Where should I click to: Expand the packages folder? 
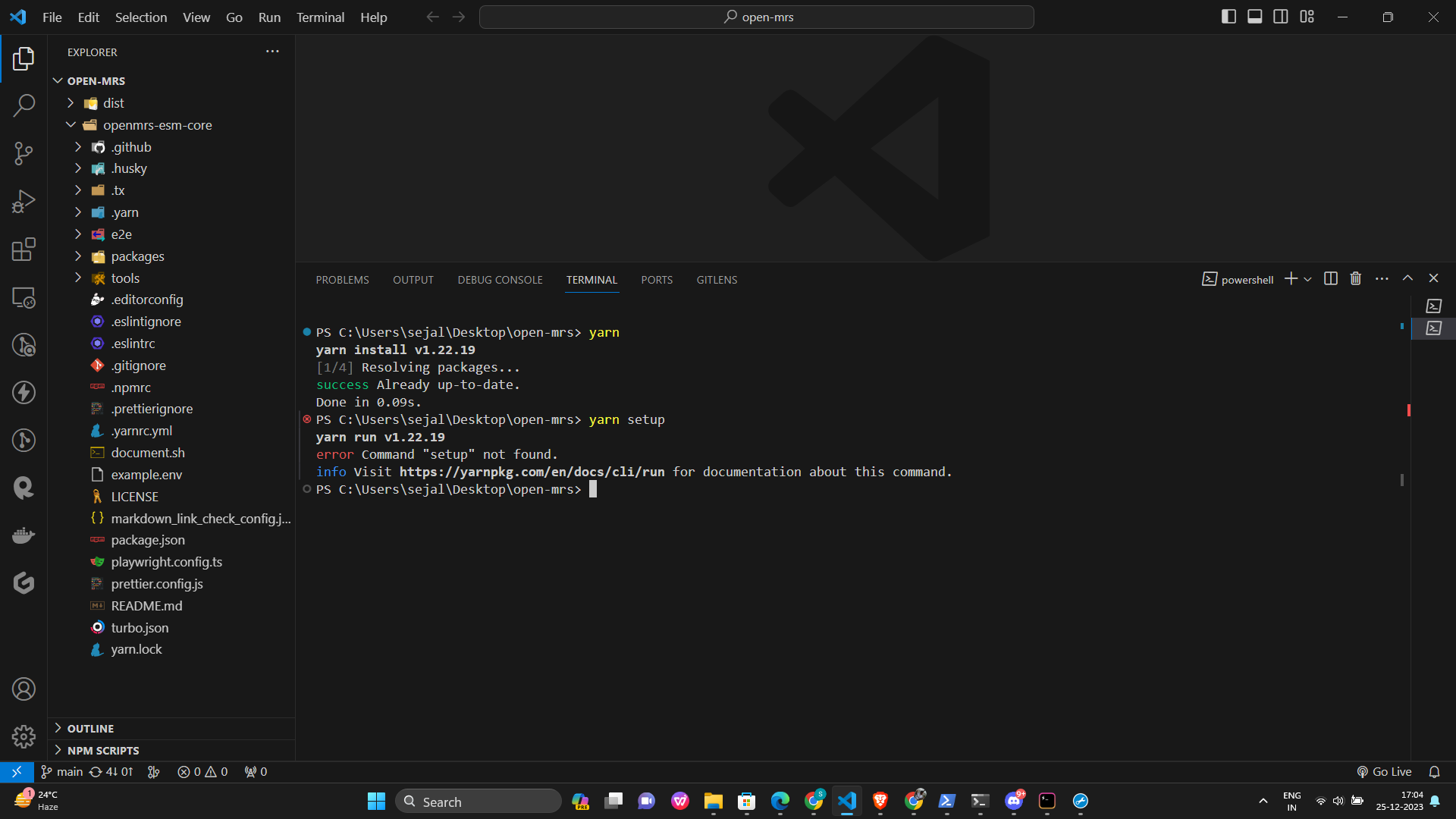click(x=78, y=256)
